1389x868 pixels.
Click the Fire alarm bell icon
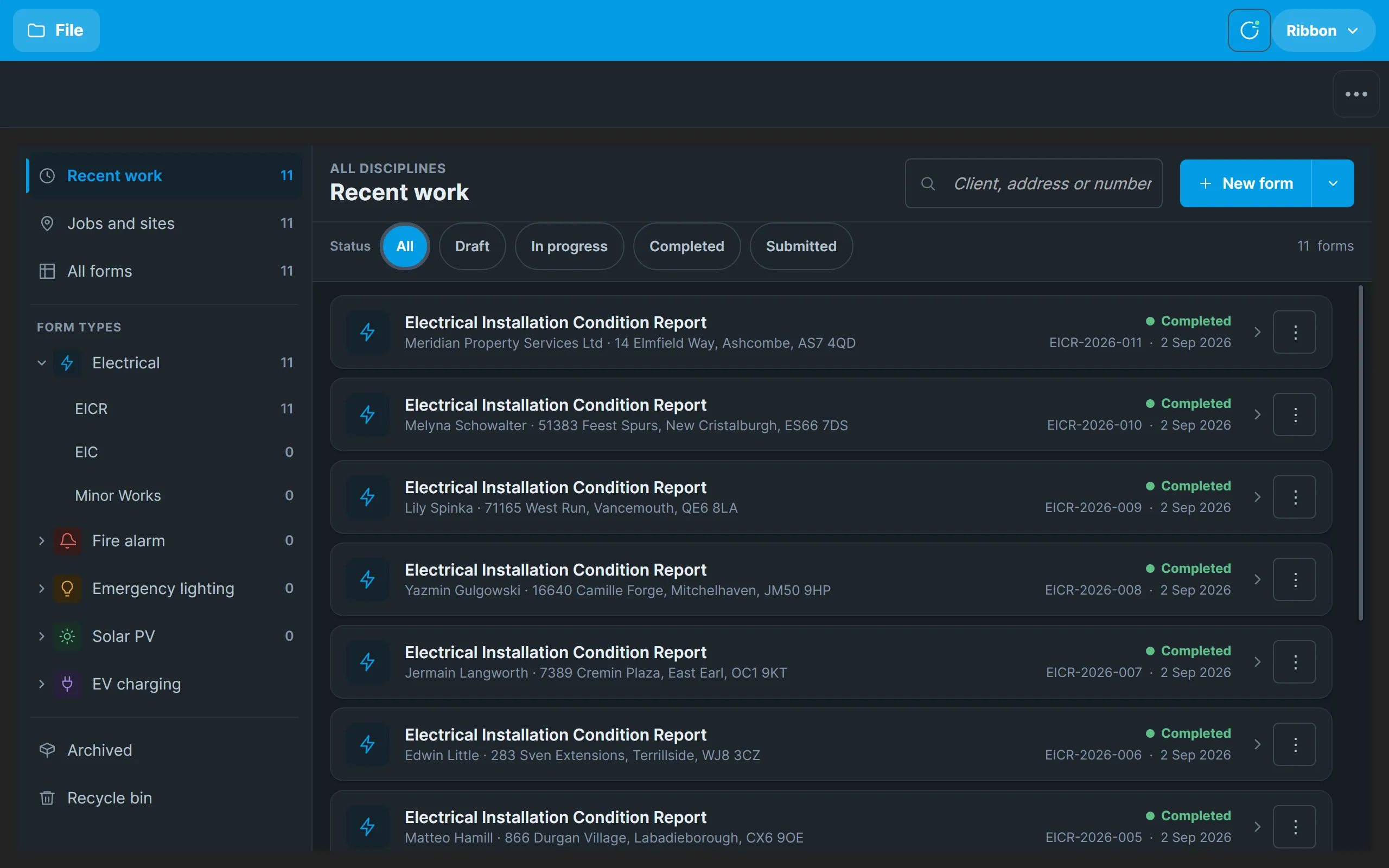click(x=67, y=541)
